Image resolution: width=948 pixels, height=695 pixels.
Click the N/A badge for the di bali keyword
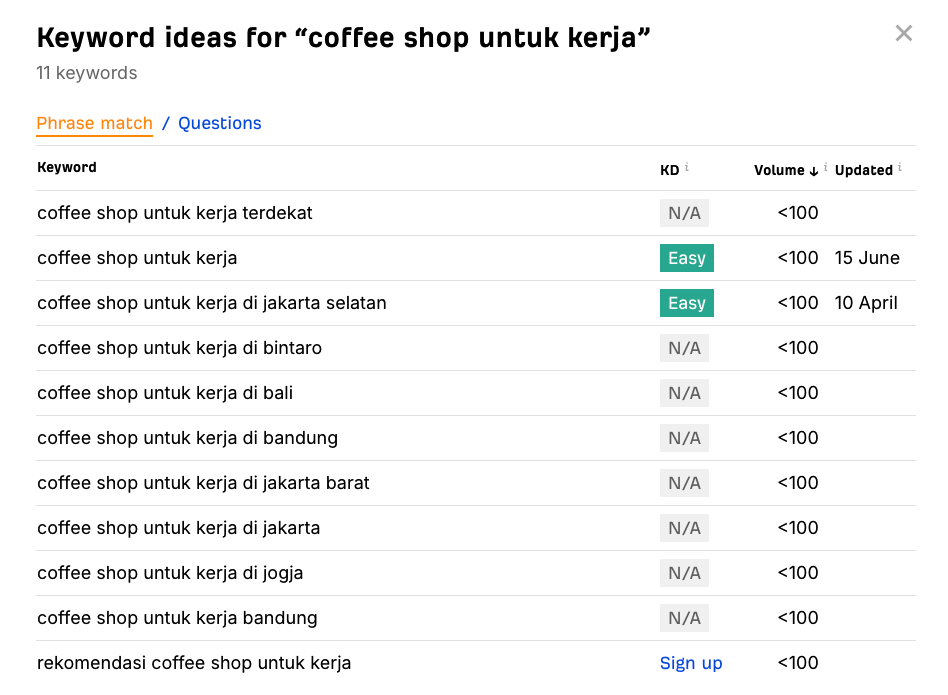[684, 392]
